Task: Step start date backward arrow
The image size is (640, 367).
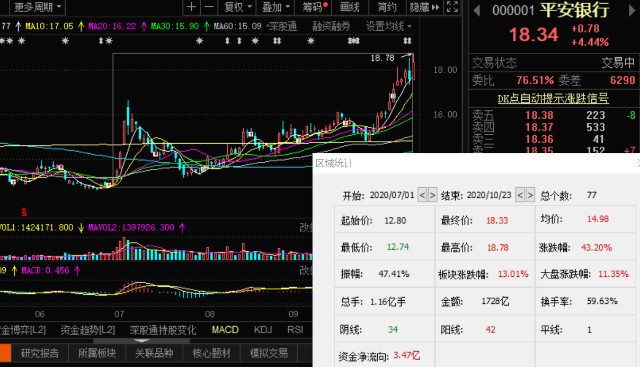Action: tap(422, 195)
